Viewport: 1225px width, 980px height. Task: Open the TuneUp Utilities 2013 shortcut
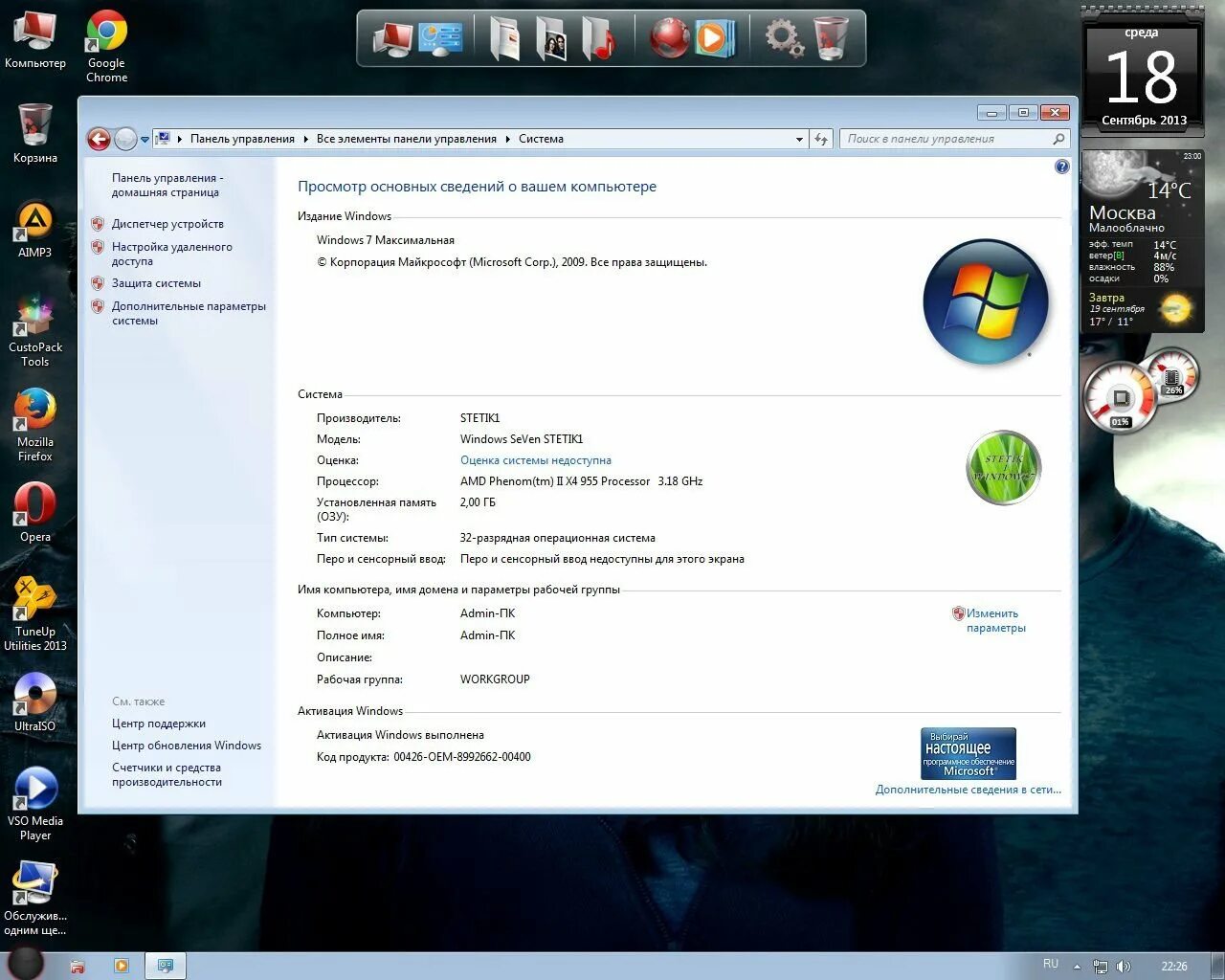pos(35,614)
